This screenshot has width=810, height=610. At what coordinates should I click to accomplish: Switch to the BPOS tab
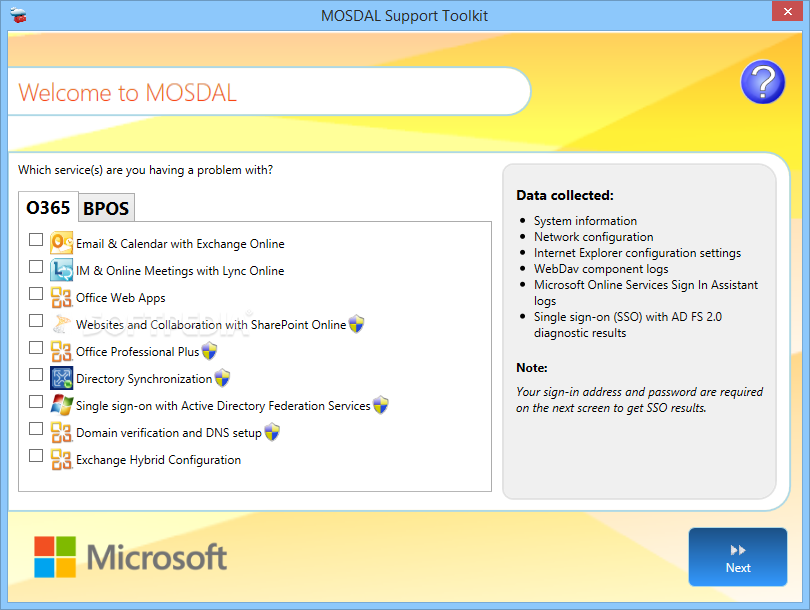106,209
